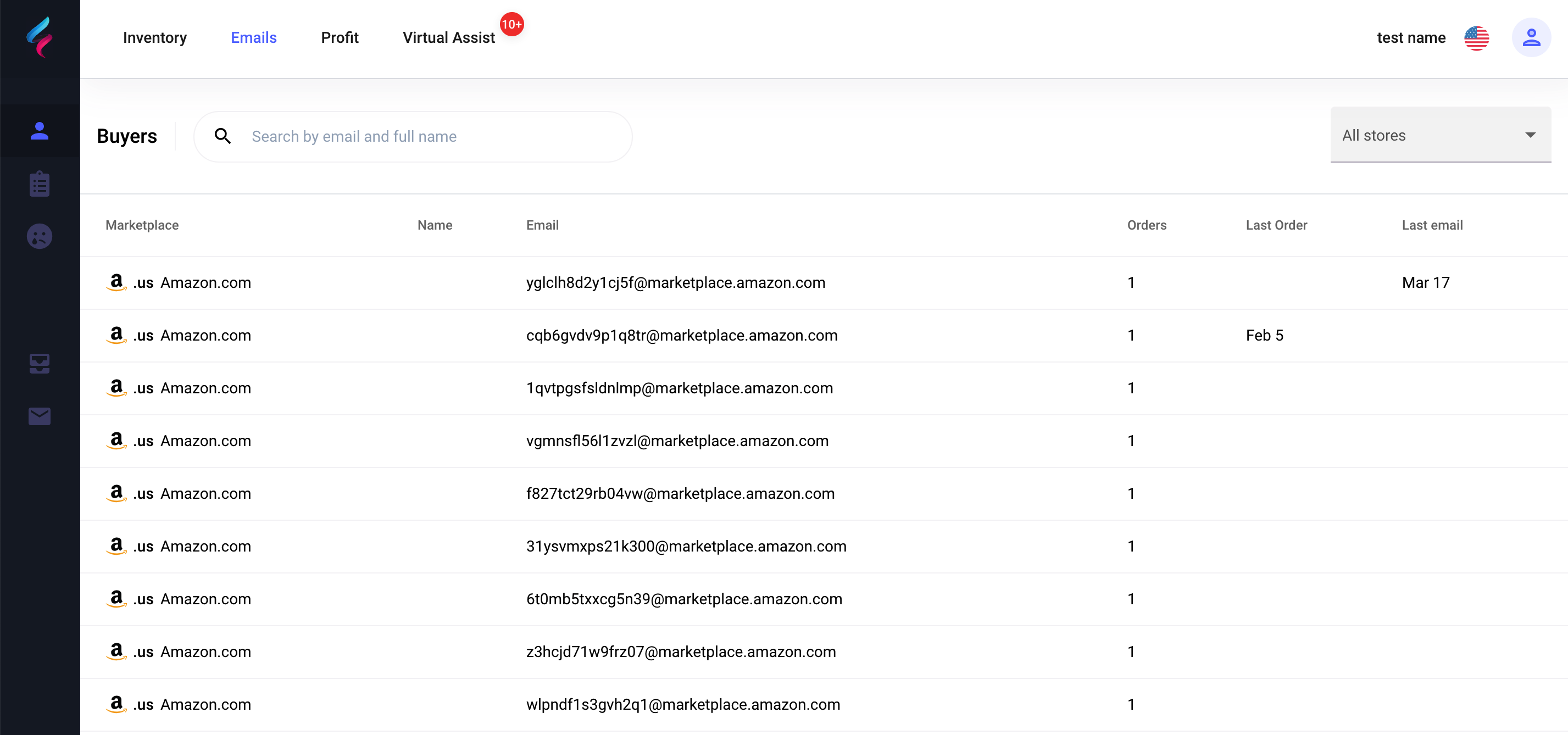Open the inbox tray sidebar icon

(x=40, y=363)
